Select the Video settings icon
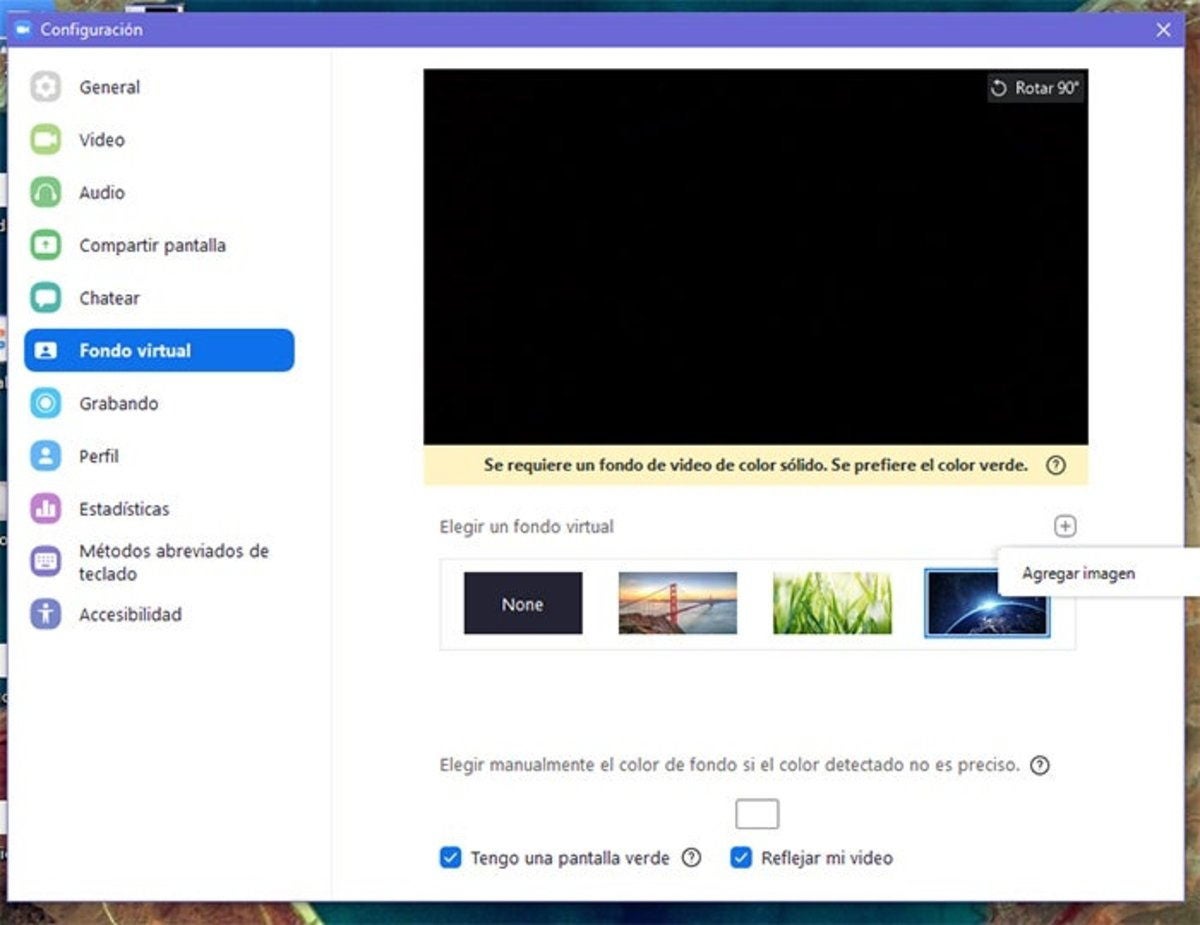The width and height of the screenshot is (1200, 925). (x=44, y=140)
